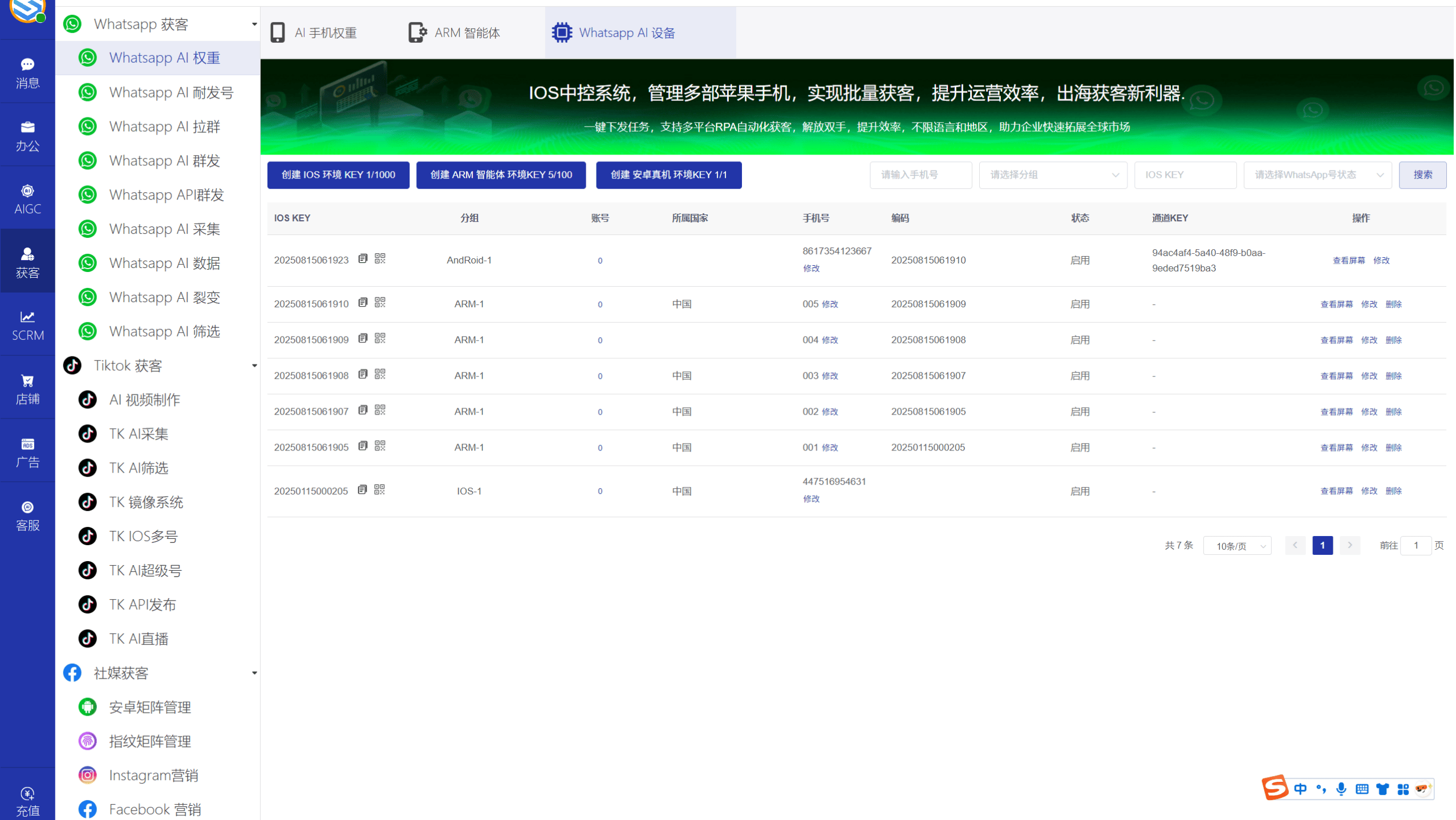
Task: Open the 消息 section in the left sidebar
Action: [x=27, y=72]
